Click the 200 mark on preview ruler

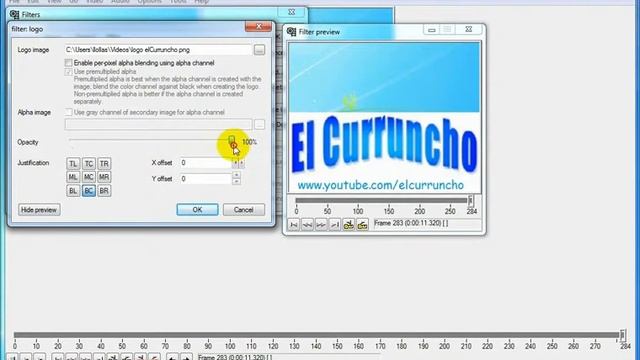420,211
